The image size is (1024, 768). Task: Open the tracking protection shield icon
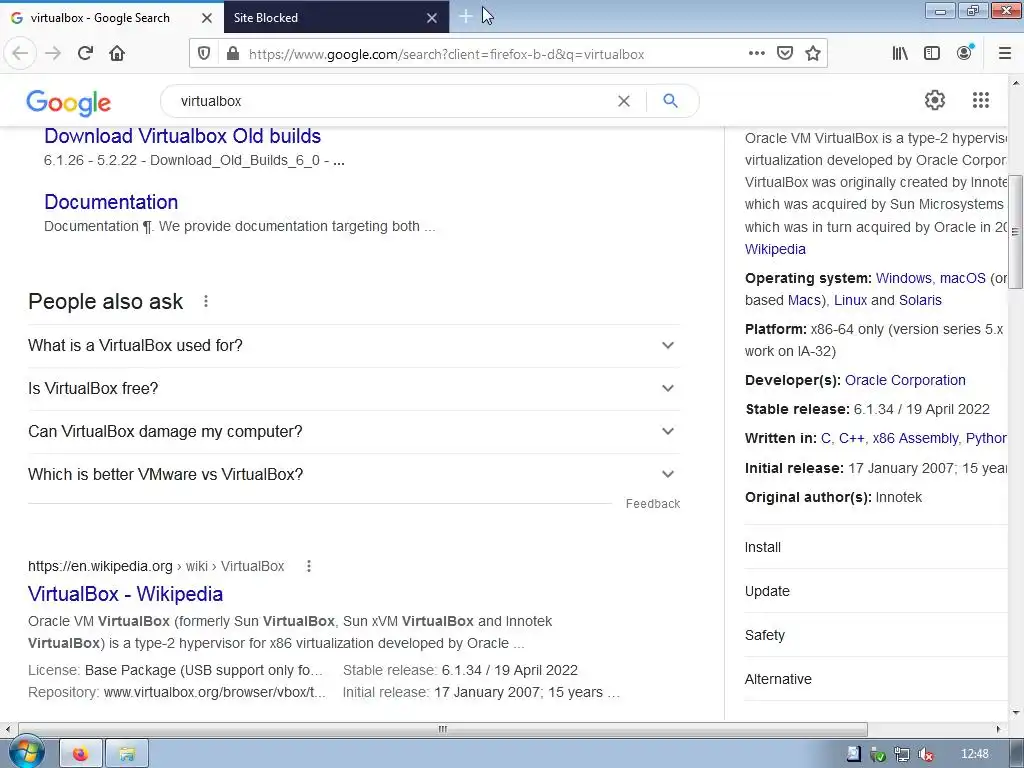[204, 54]
